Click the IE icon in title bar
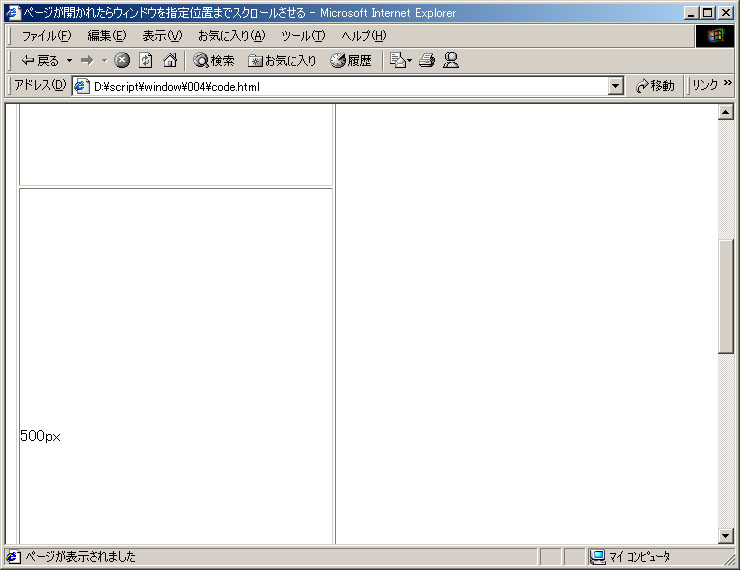 [13, 13]
